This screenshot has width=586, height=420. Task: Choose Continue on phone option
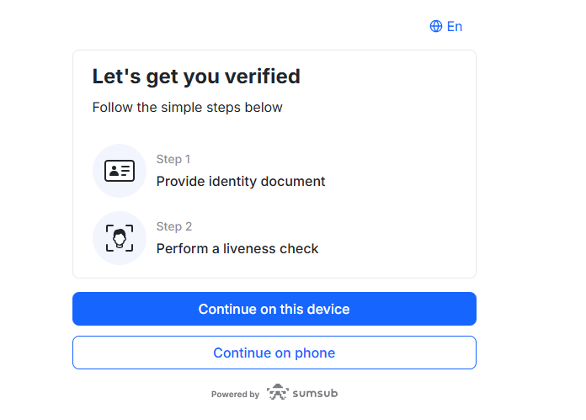274,353
